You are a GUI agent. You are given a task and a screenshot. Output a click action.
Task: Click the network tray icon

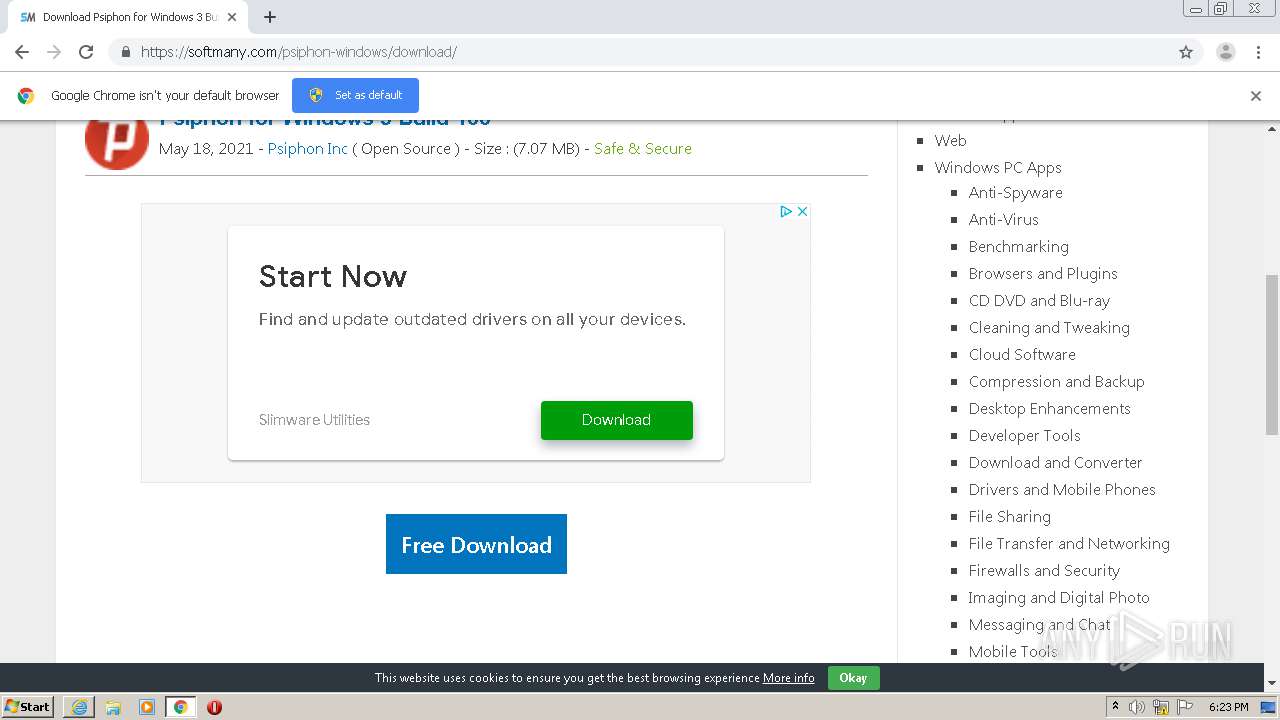click(1160, 707)
